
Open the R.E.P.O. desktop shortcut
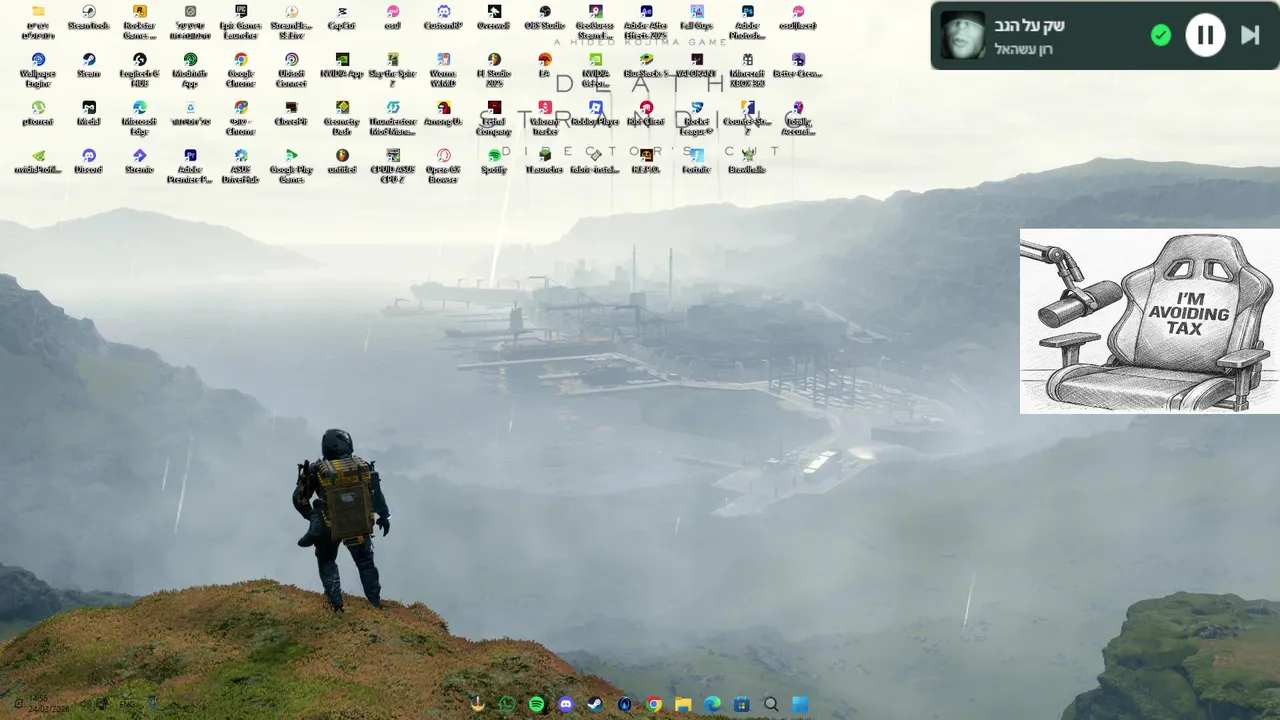[x=646, y=160]
